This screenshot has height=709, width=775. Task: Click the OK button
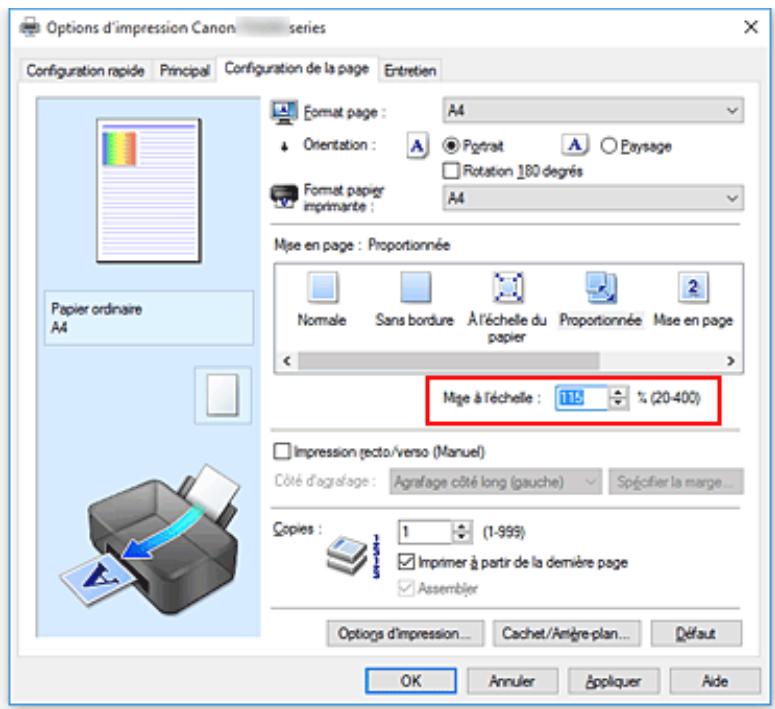pos(411,681)
